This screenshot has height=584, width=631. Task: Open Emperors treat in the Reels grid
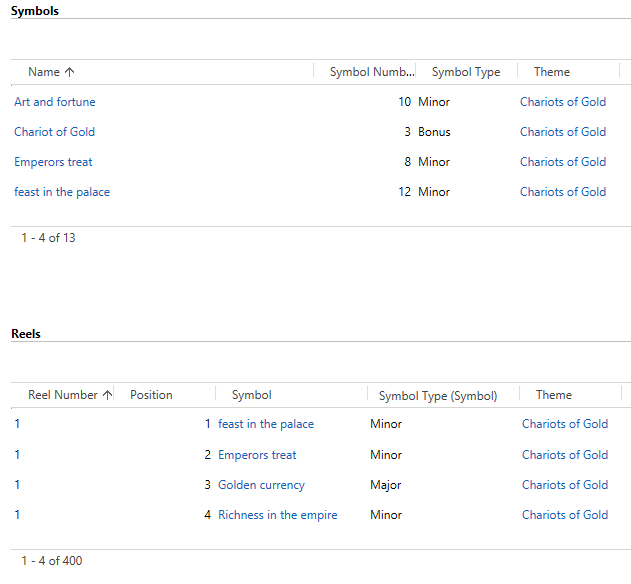coord(257,455)
